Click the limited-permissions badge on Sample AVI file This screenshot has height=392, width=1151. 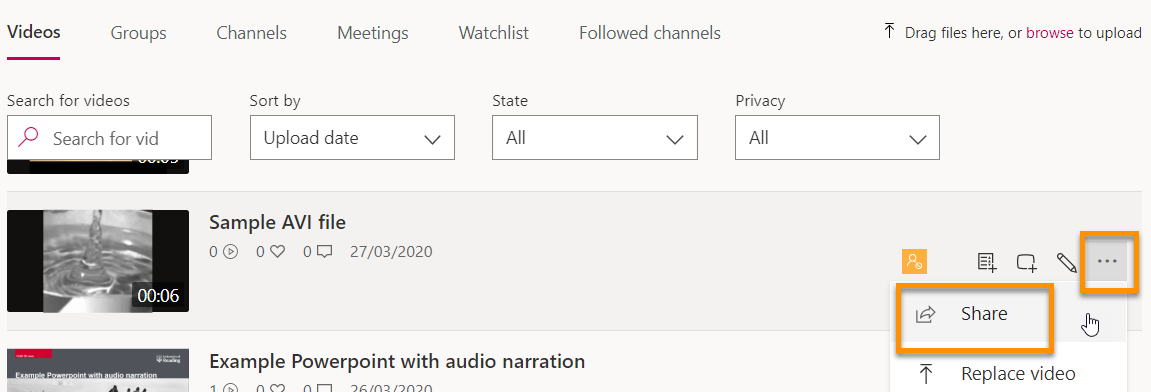[915, 261]
